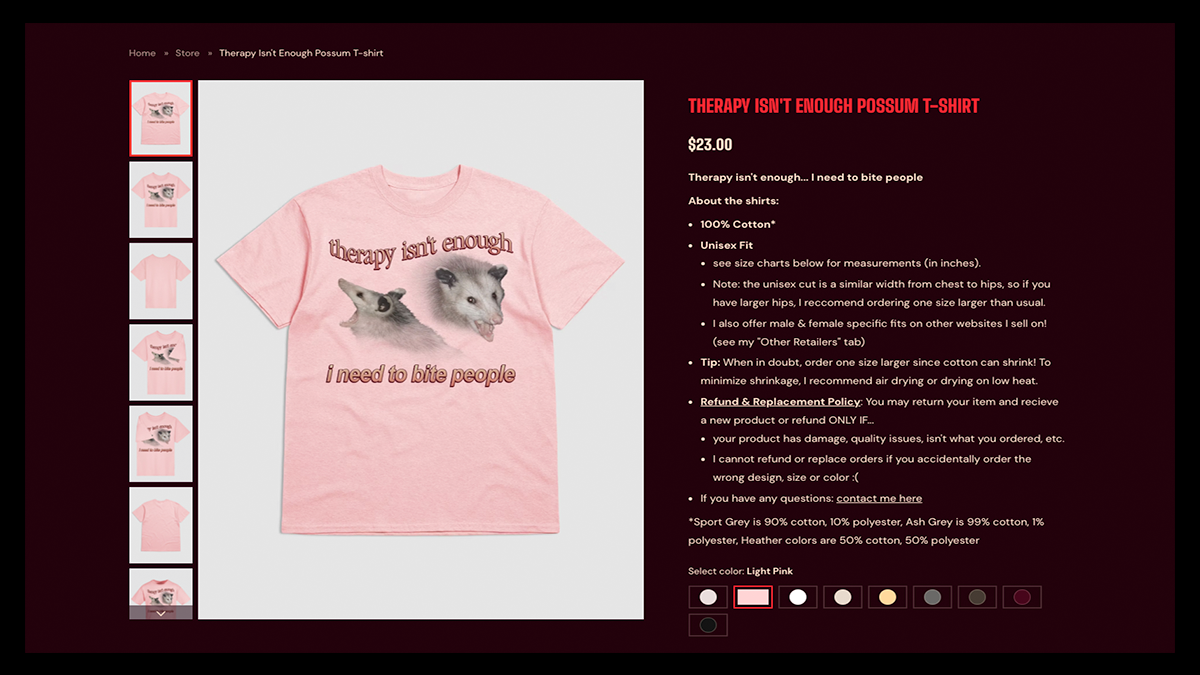
Task: View the blank shirt back thumbnail
Action: click(161, 281)
